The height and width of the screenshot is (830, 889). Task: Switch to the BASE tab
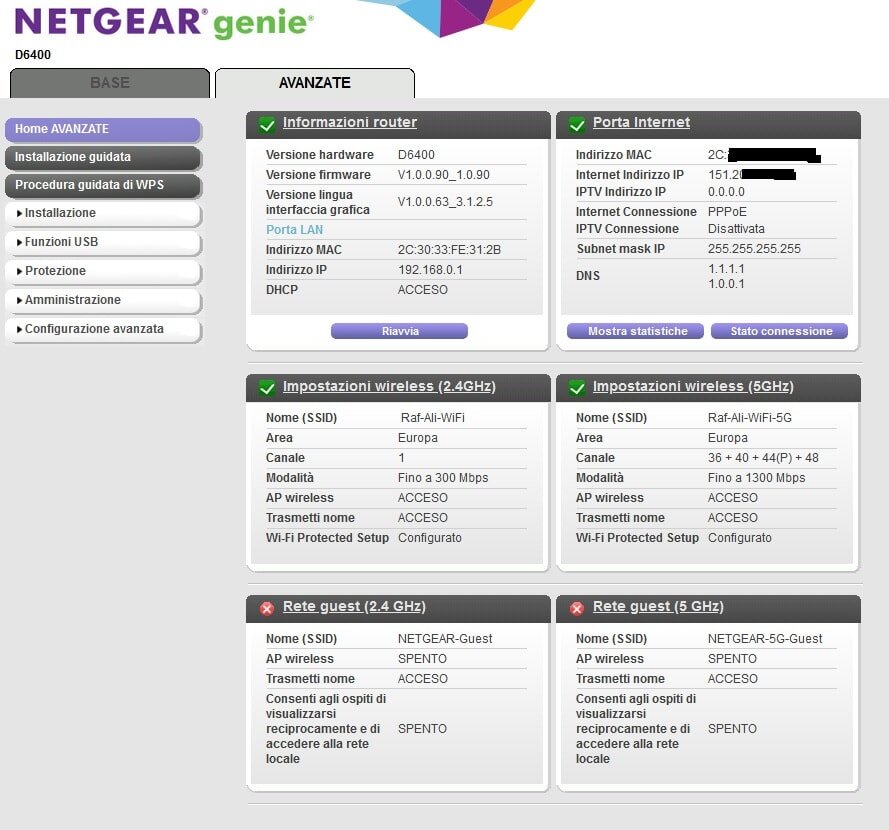click(110, 83)
